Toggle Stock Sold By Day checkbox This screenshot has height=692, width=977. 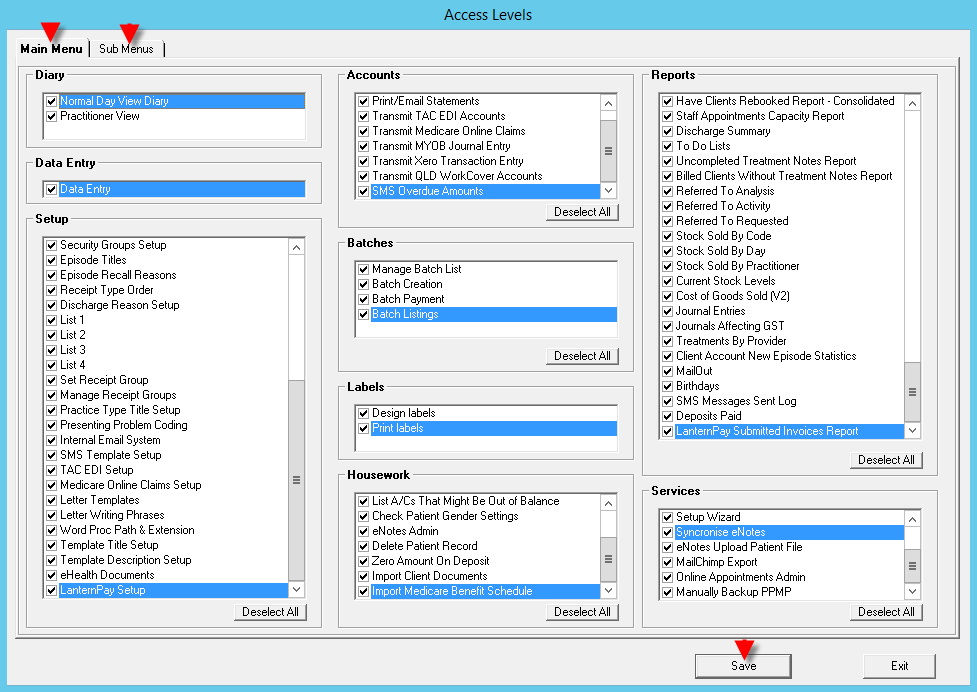click(x=667, y=251)
